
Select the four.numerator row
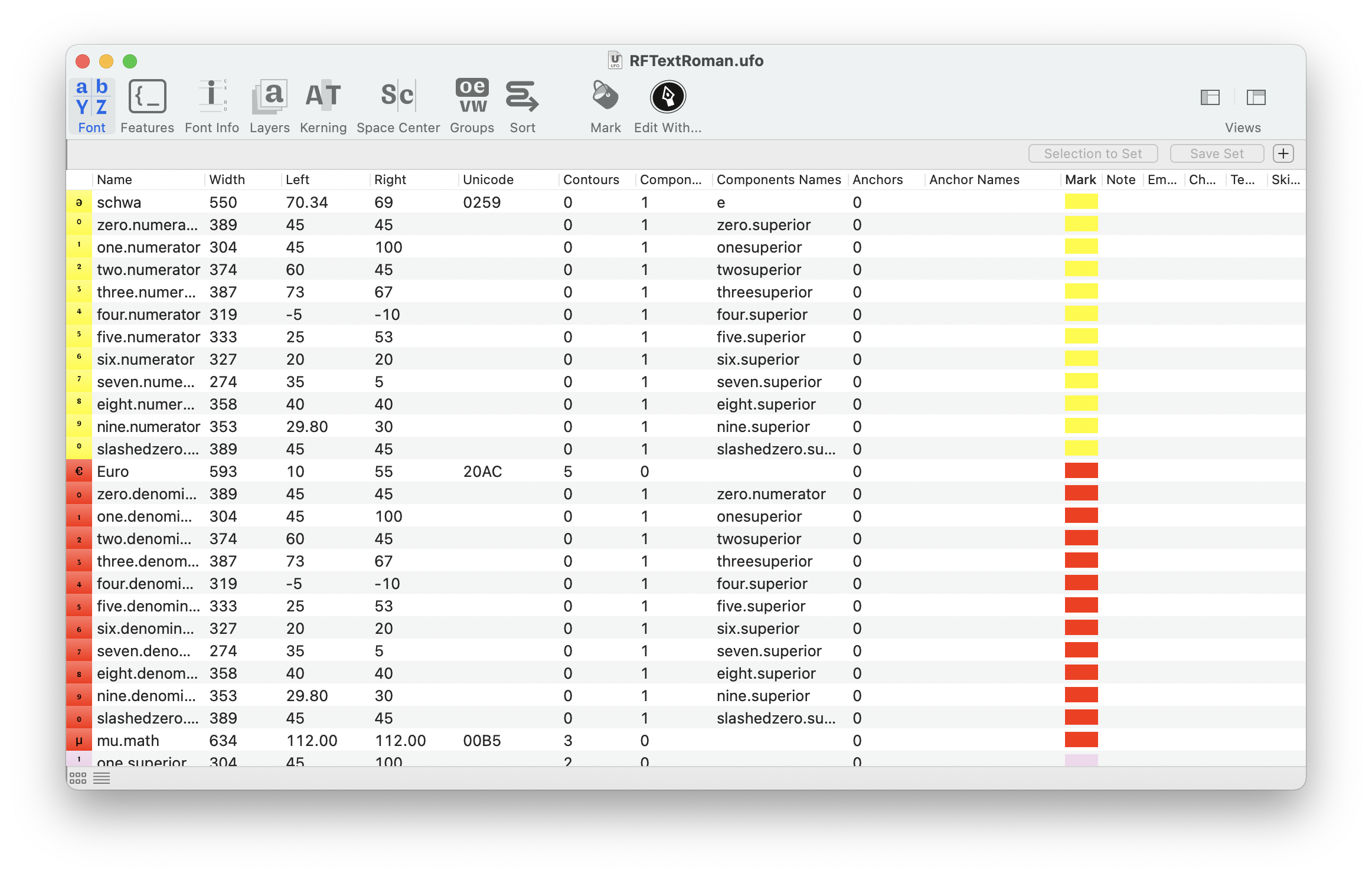coord(686,314)
